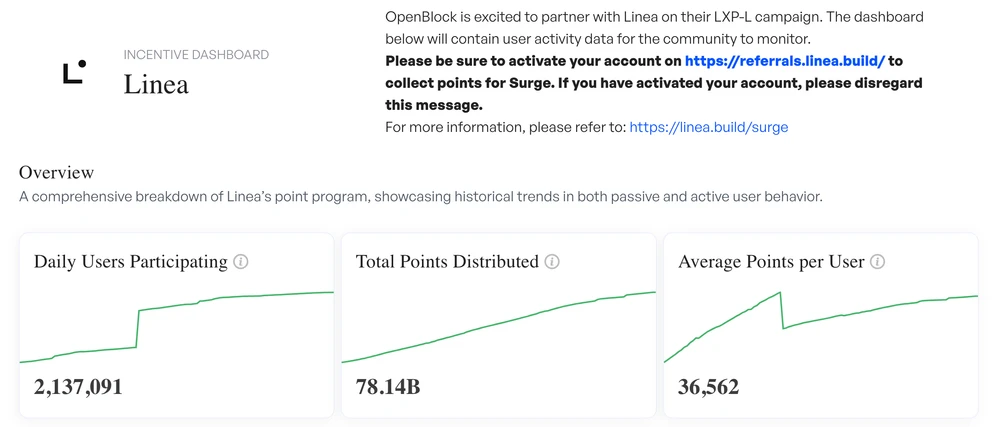The width and height of the screenshot is (1000, 427).
Task: Click the Linea dashboard title
Action: coord(156,84)
